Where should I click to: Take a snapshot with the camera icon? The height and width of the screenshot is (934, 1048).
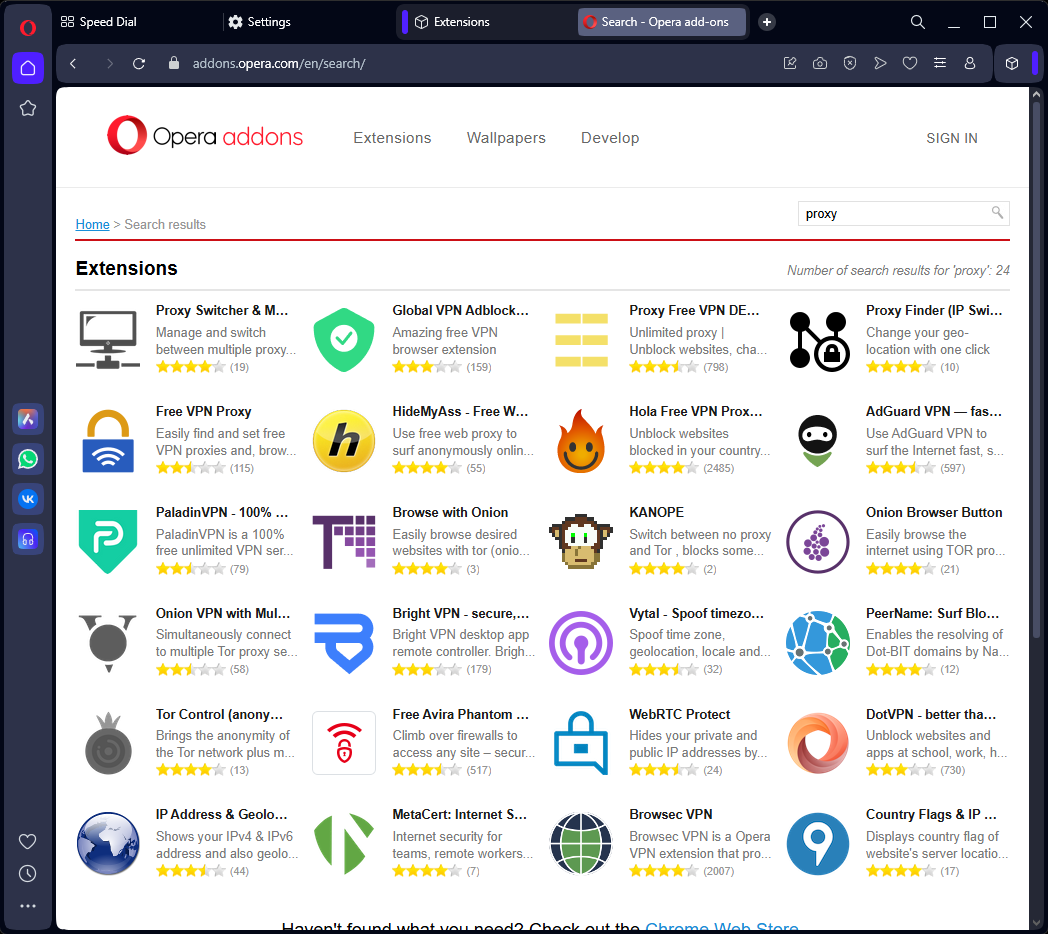point(820,64)
